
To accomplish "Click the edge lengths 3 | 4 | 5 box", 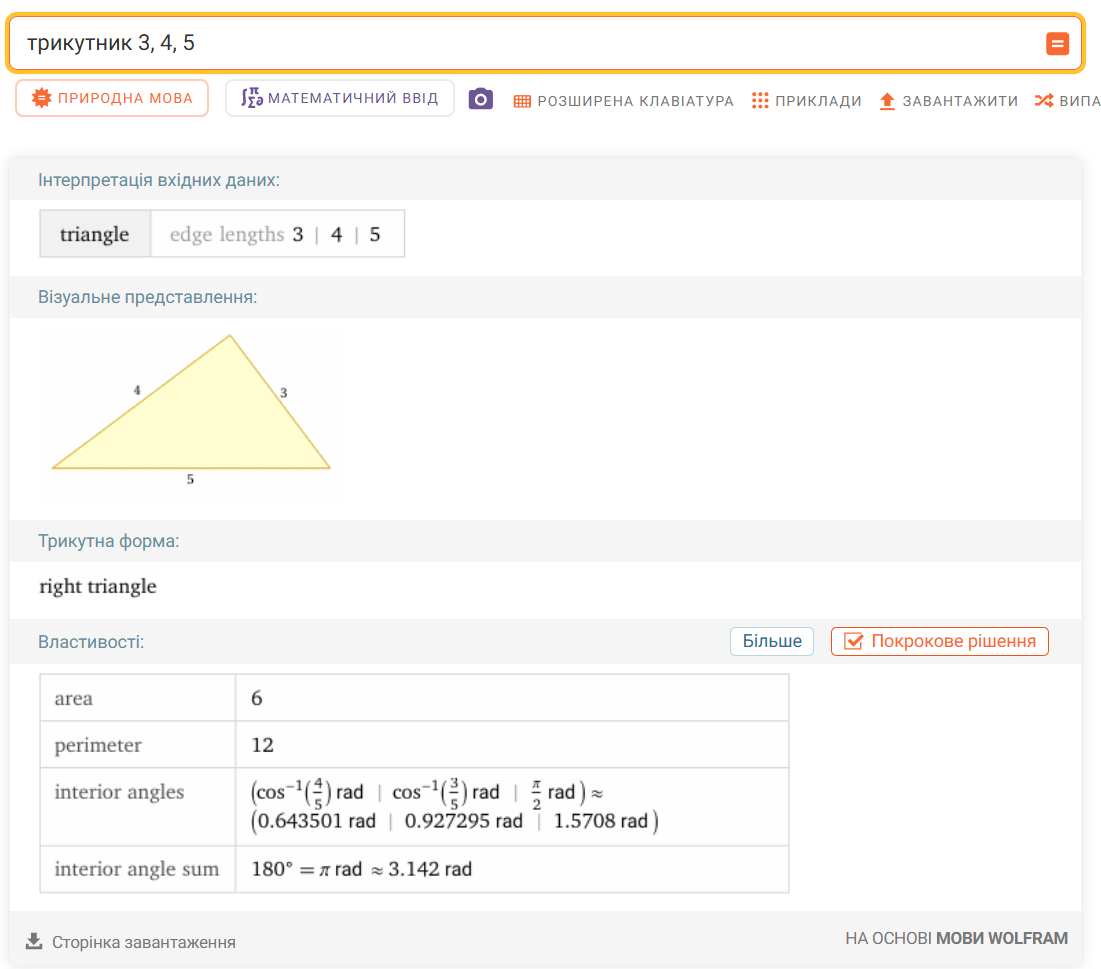I will pos(276,235).
